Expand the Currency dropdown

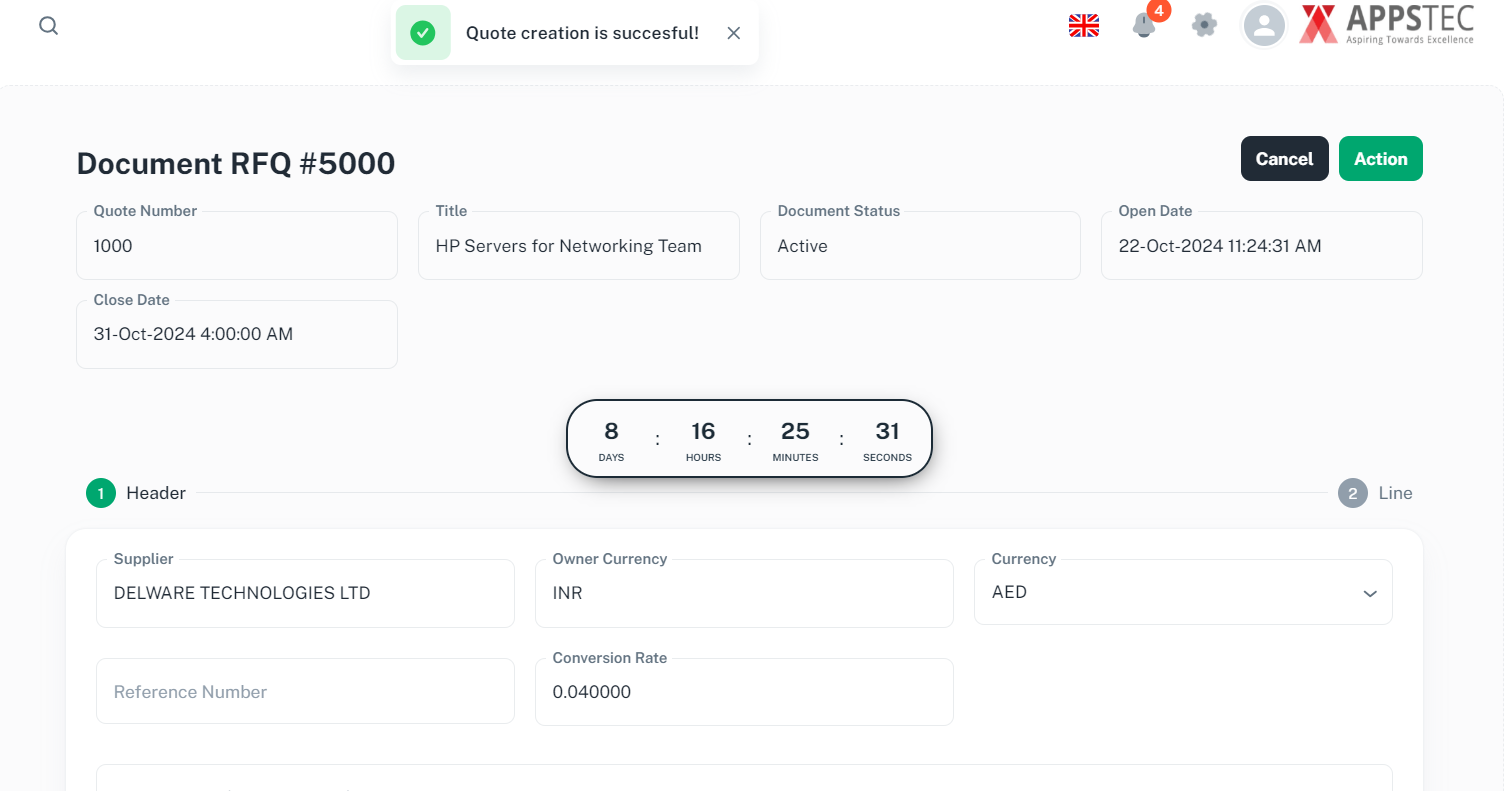pyautogui.click(x=1182, y=592)
